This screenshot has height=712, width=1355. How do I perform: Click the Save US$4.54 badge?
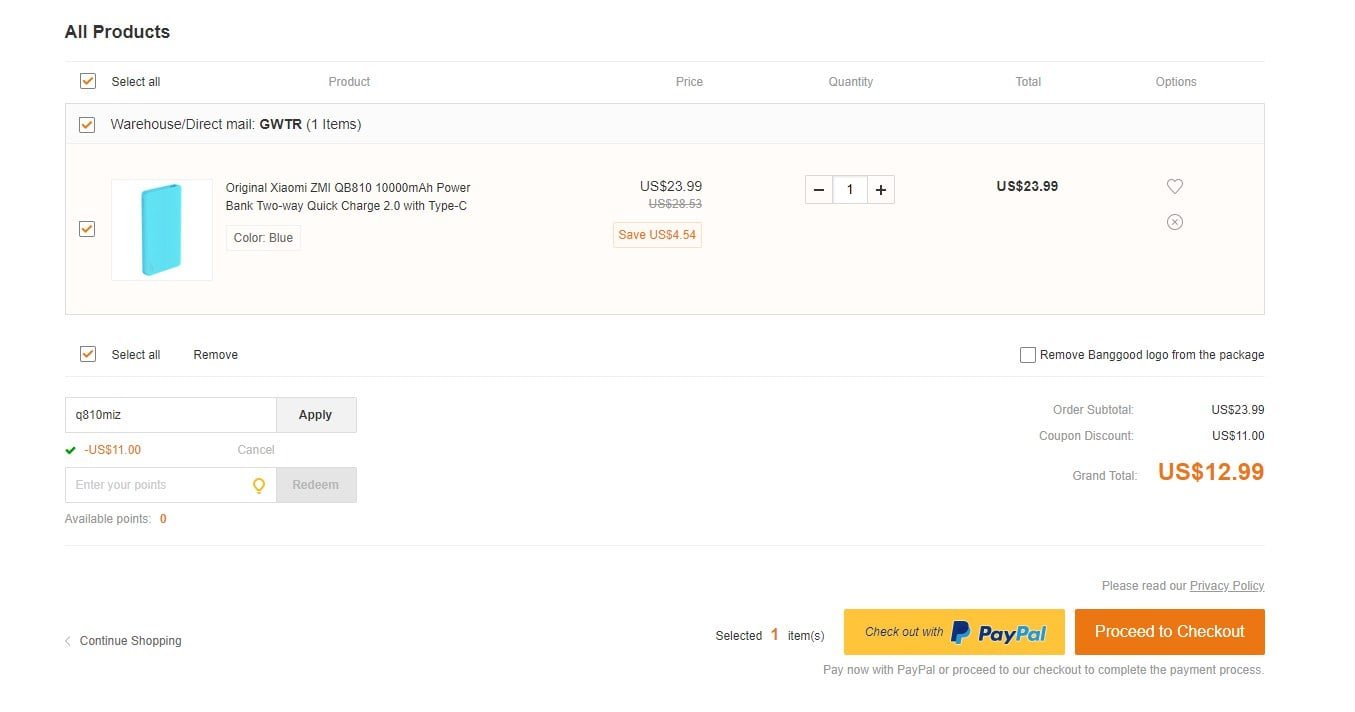[657, 235]
